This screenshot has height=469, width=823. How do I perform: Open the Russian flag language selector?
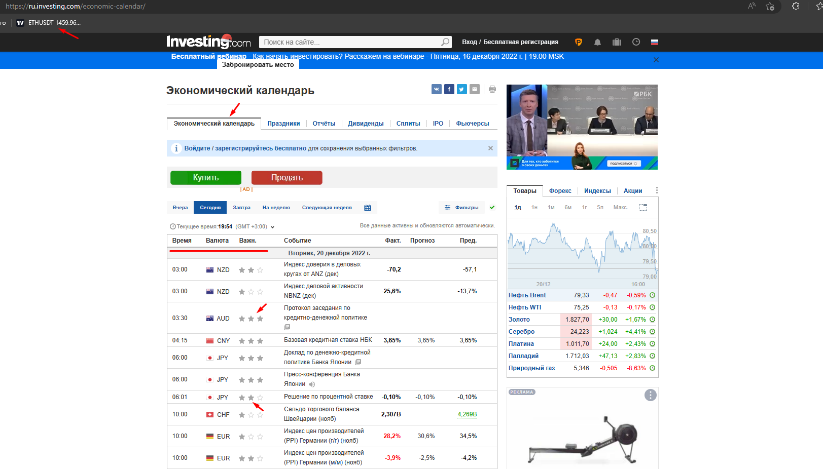click(x=654, y=42)
